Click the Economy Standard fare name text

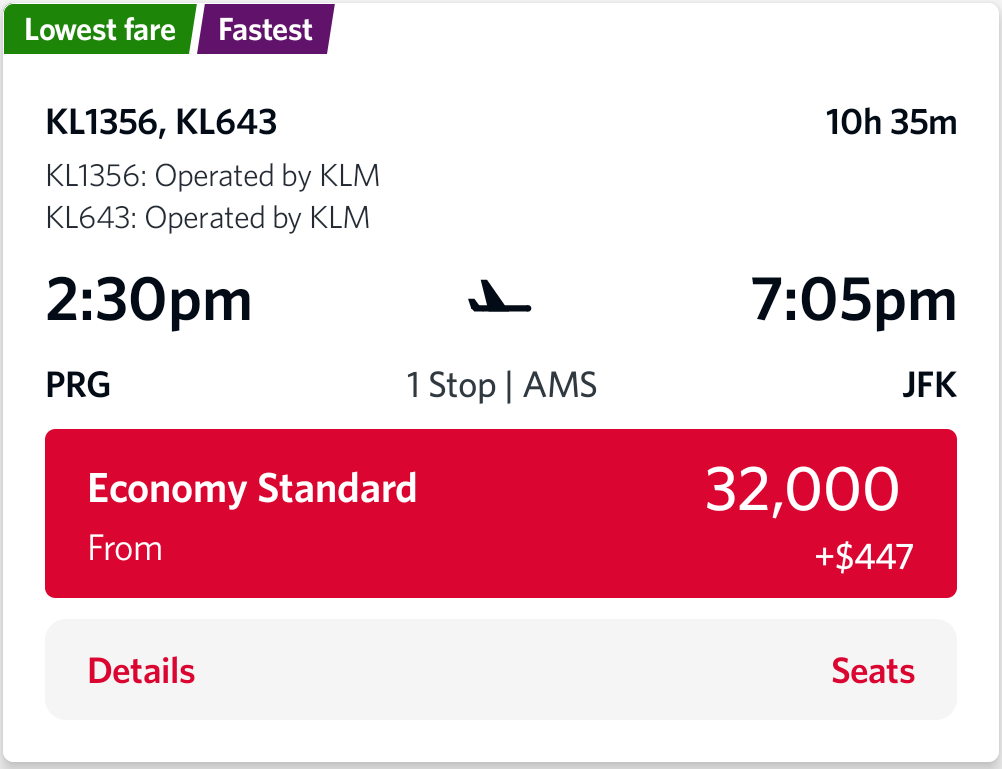[x=252, y=489]
